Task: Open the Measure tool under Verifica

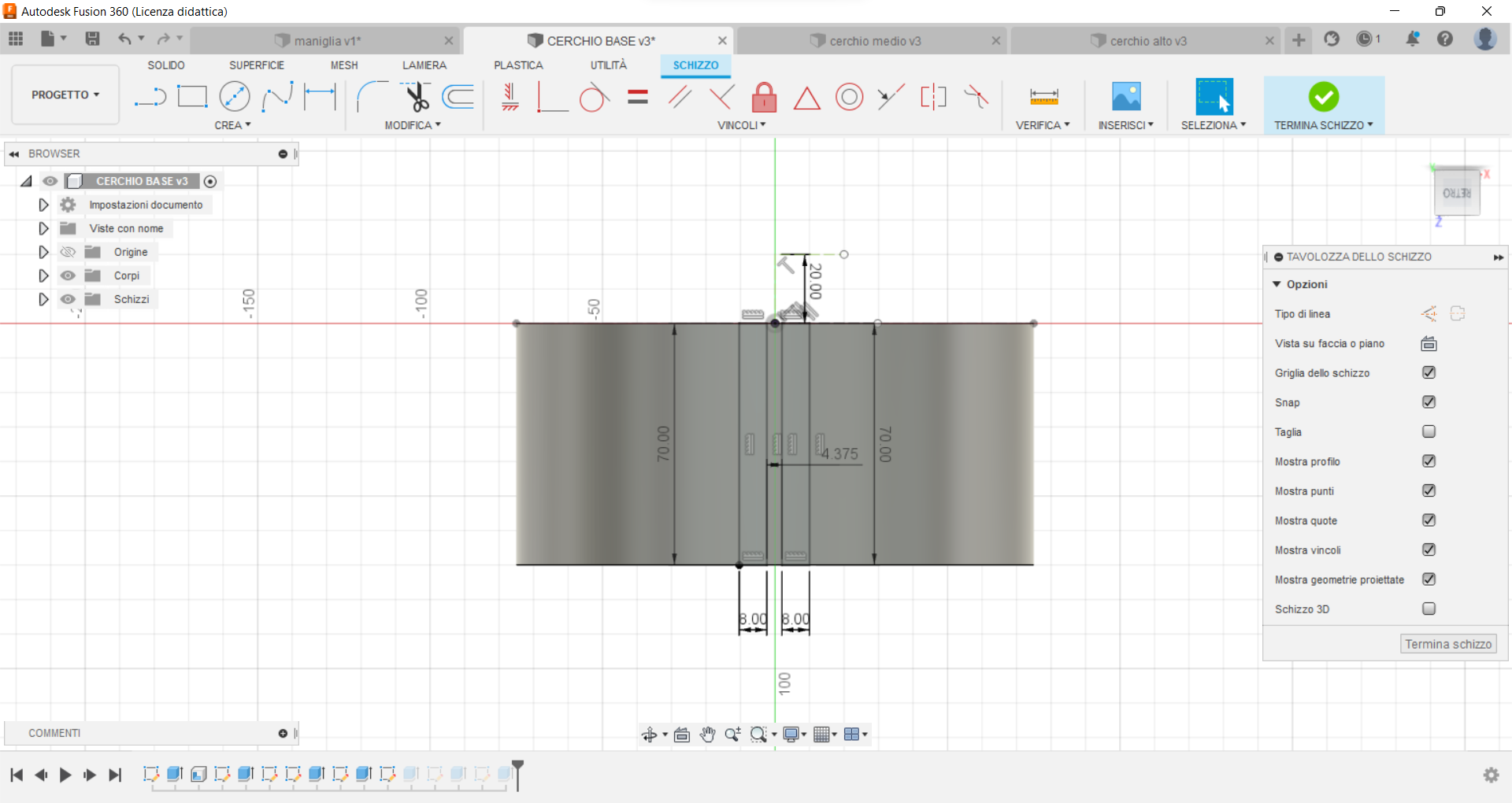Action: point(1043,96)
